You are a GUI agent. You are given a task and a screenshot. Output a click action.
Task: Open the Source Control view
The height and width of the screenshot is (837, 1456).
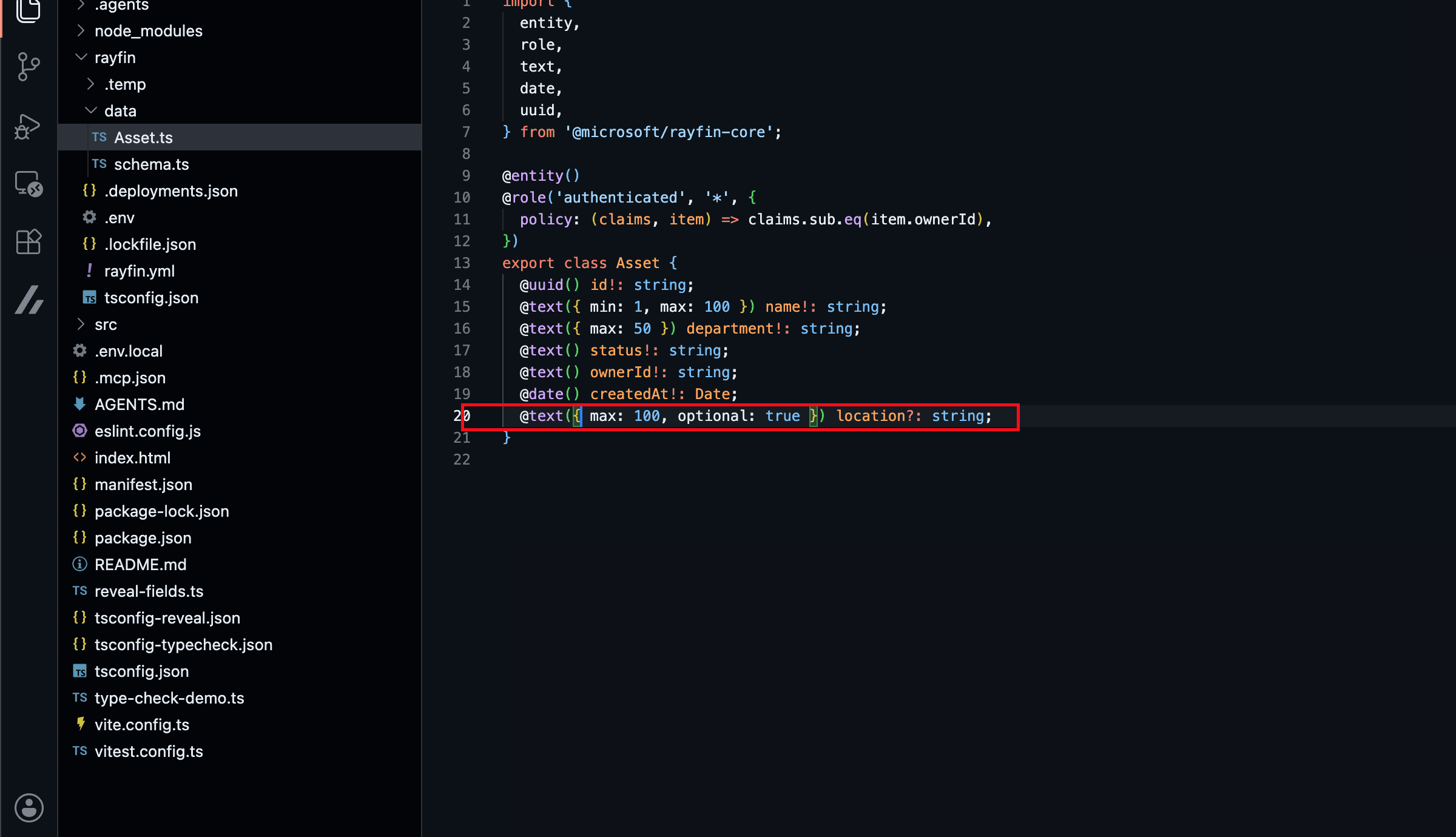29,67
